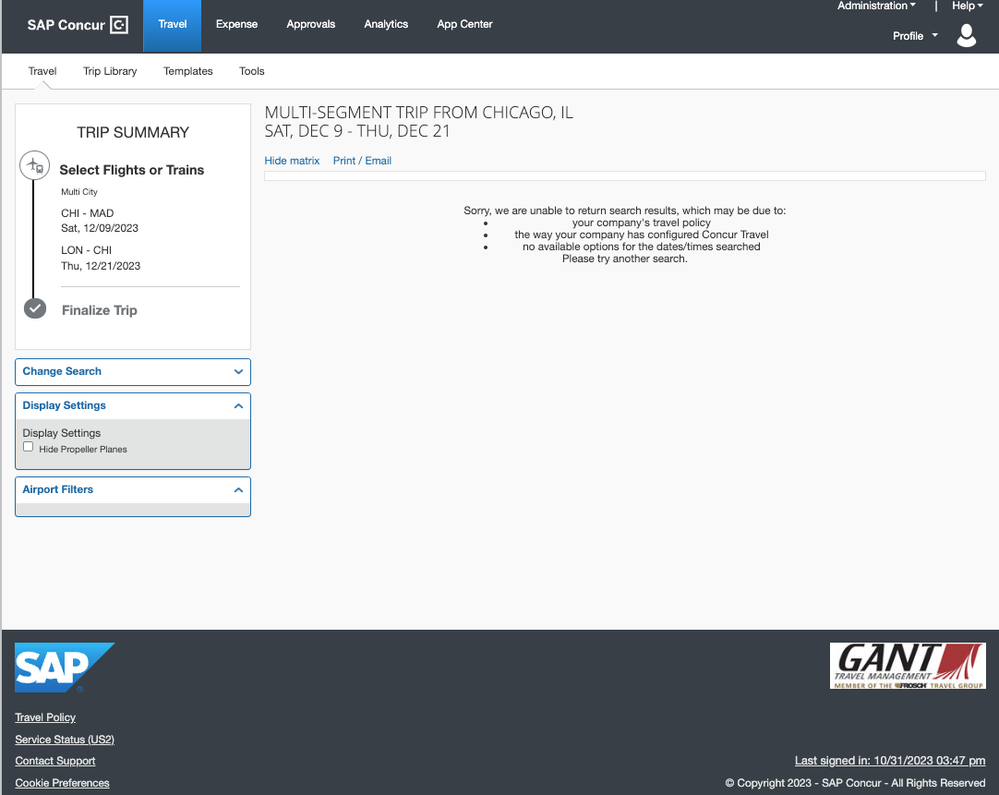Click the Display Settings header label

point(64,406)
